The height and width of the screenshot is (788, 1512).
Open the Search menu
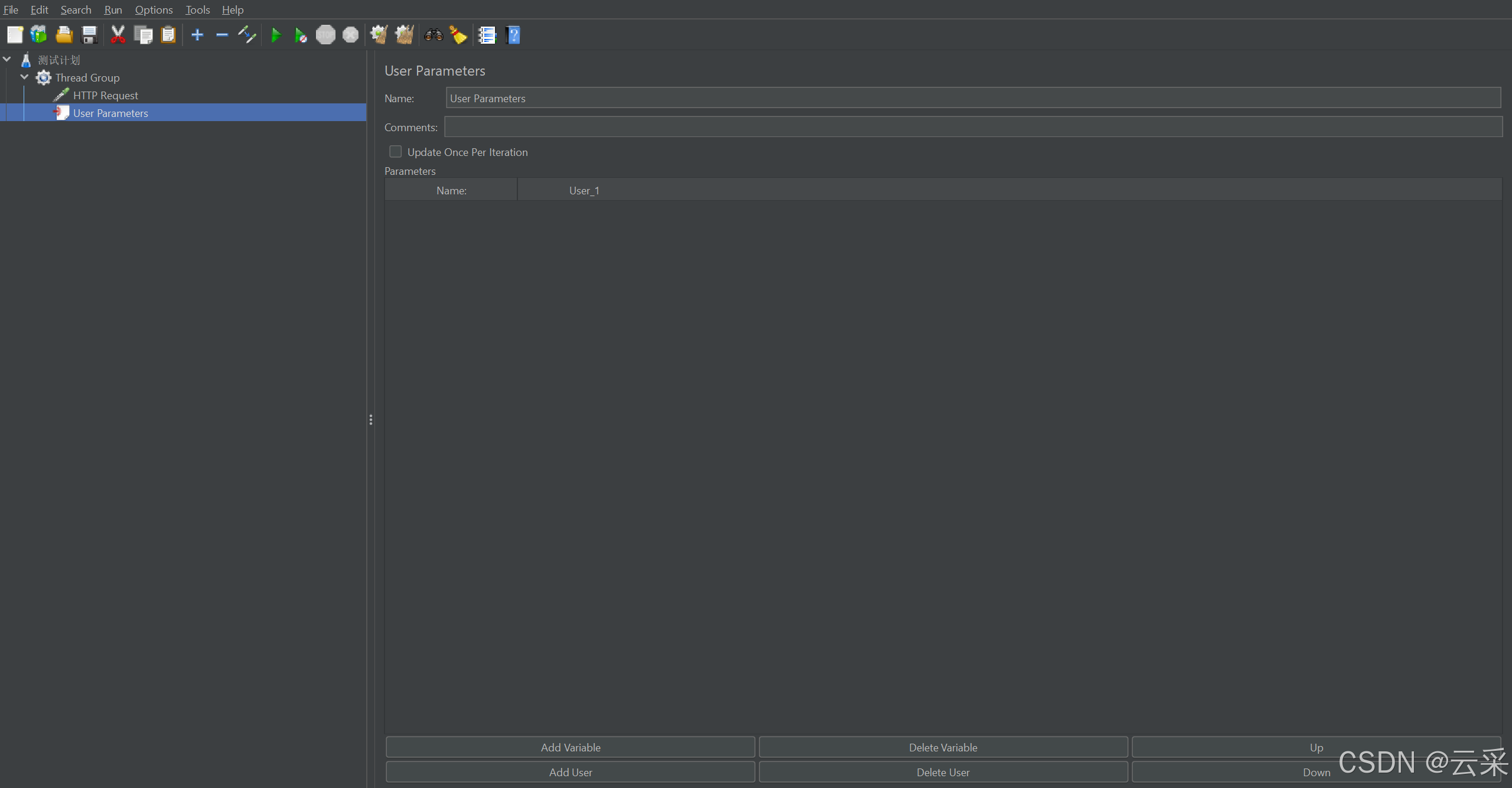pos(76,9)
